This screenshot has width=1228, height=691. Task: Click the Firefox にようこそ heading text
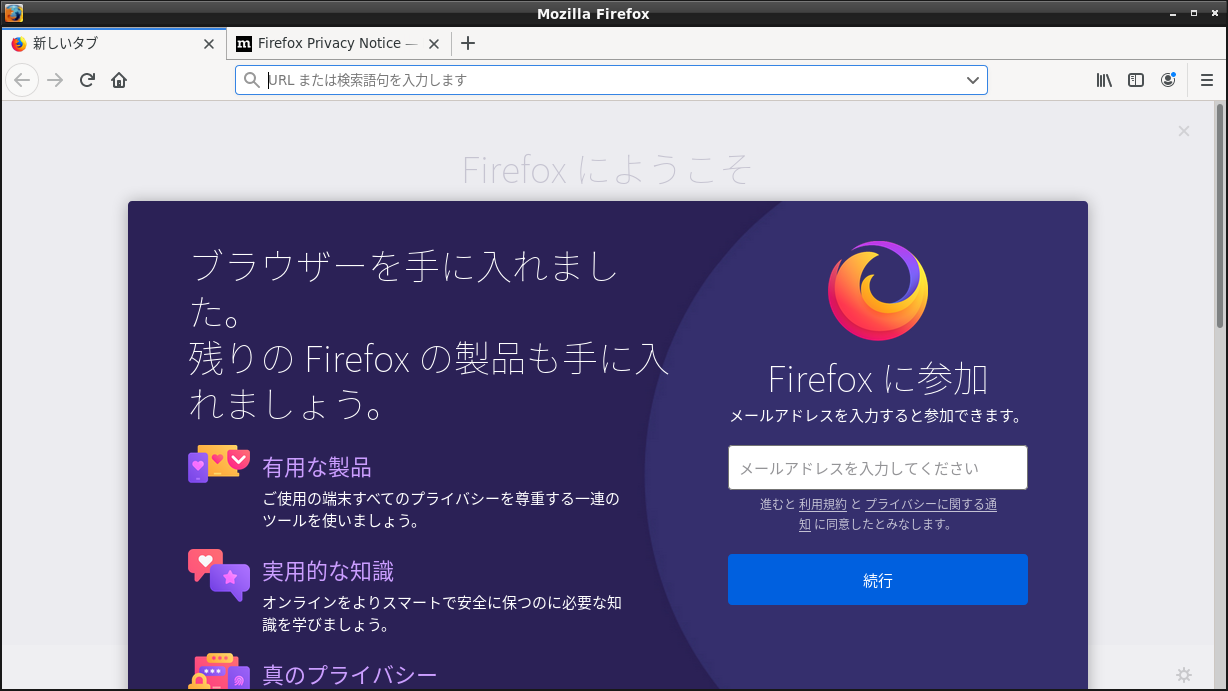point(607,170)
